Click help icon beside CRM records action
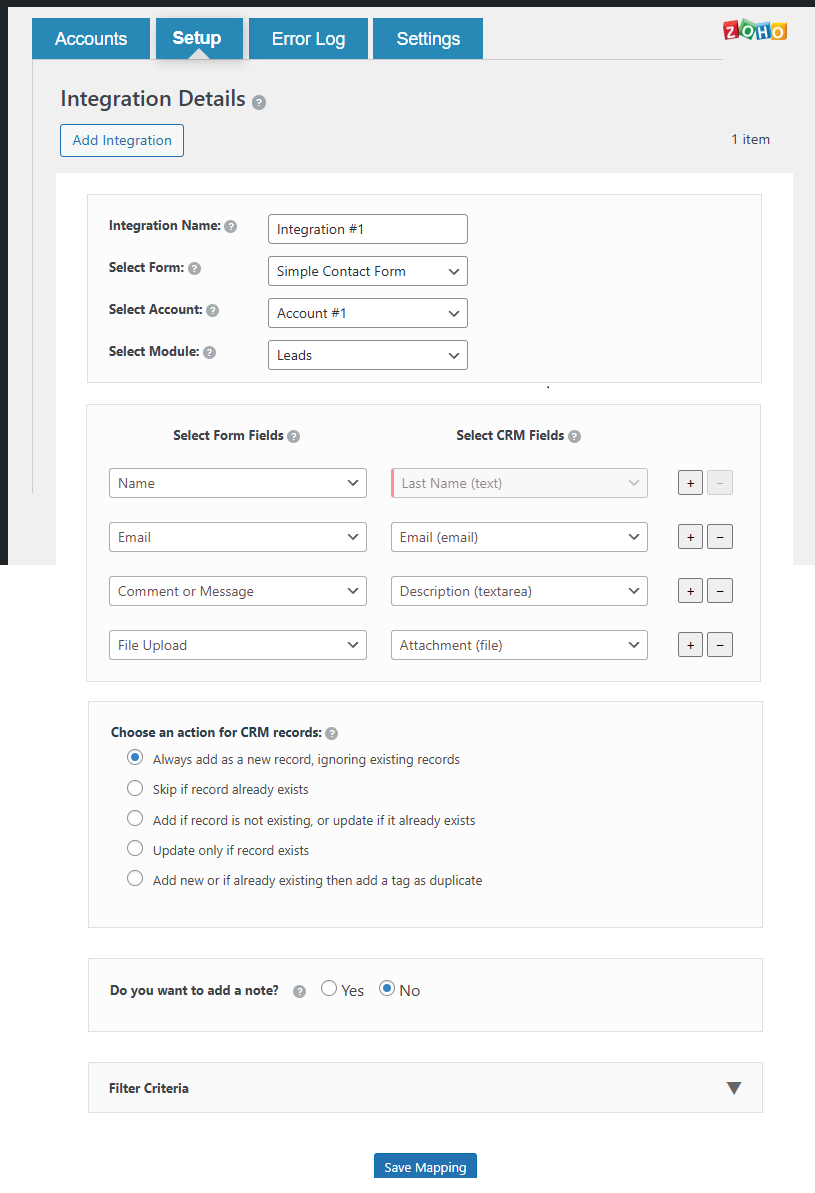 (x=331, y=733)
